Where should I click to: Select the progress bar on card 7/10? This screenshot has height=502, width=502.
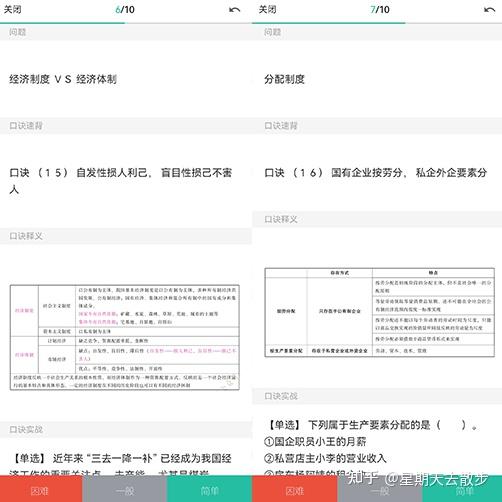click(377, 23)
